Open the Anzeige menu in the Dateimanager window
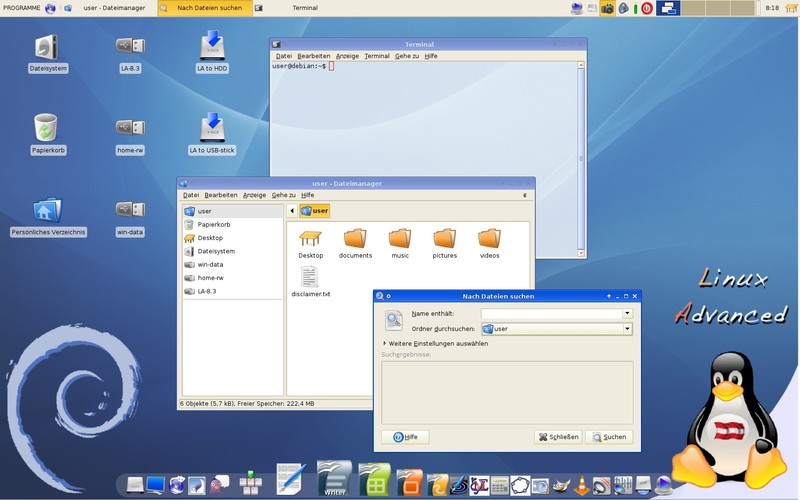This screenshot has width=800, height=500. click(255, 195)
